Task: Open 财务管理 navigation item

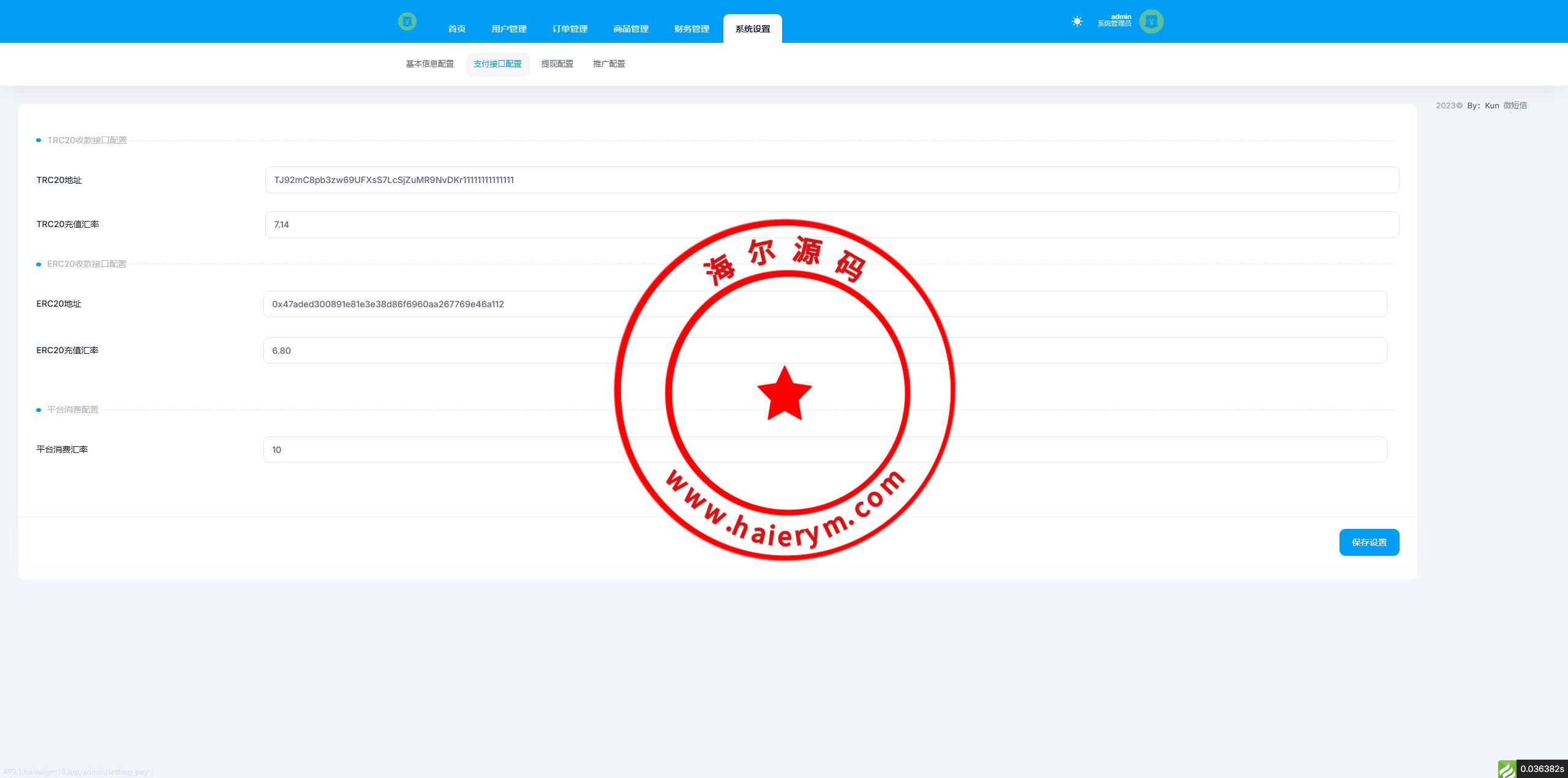Action: pyautogui.click(x=692, y=29)
